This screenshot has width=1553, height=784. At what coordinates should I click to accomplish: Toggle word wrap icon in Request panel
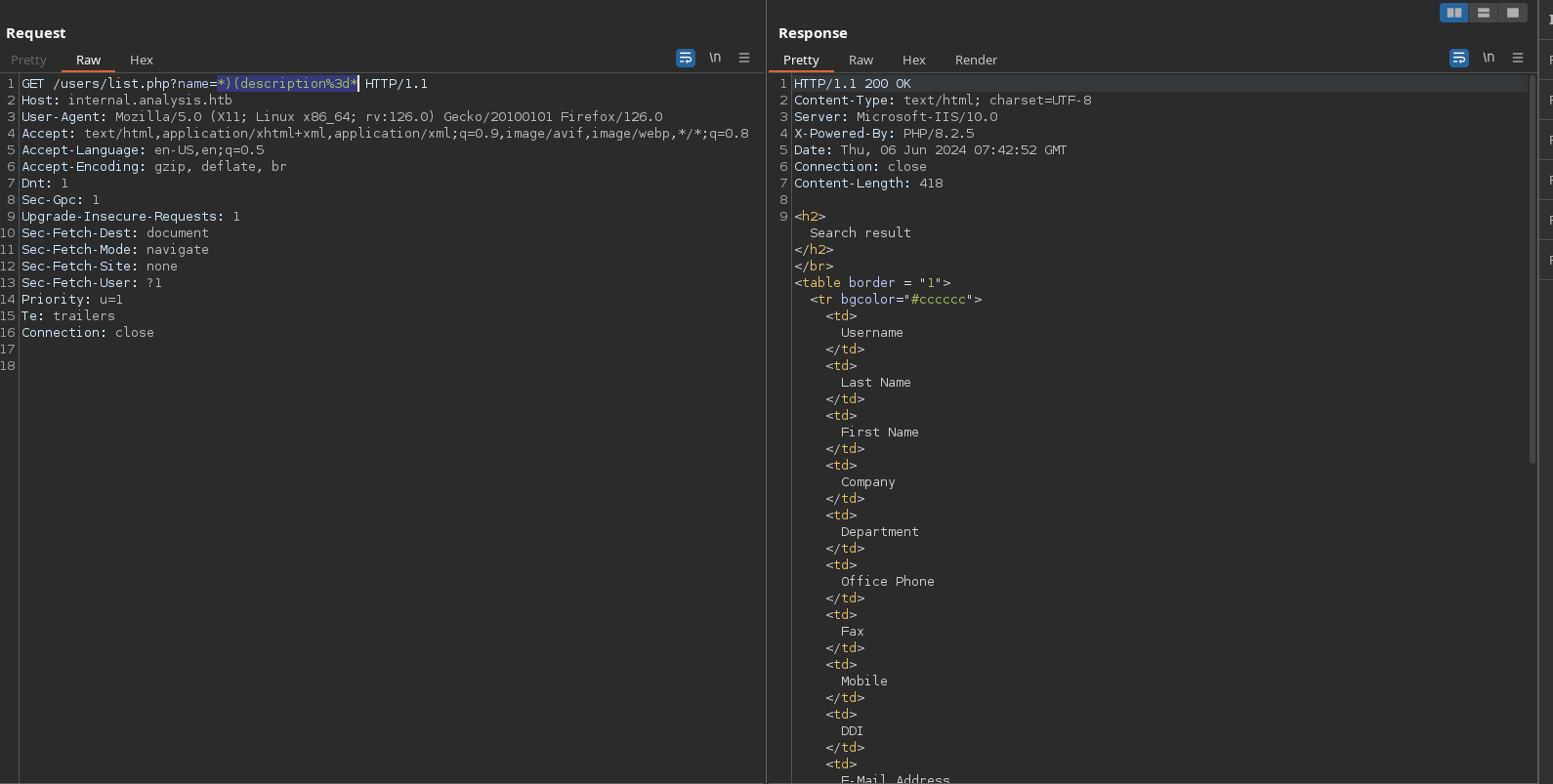[686, 59]
